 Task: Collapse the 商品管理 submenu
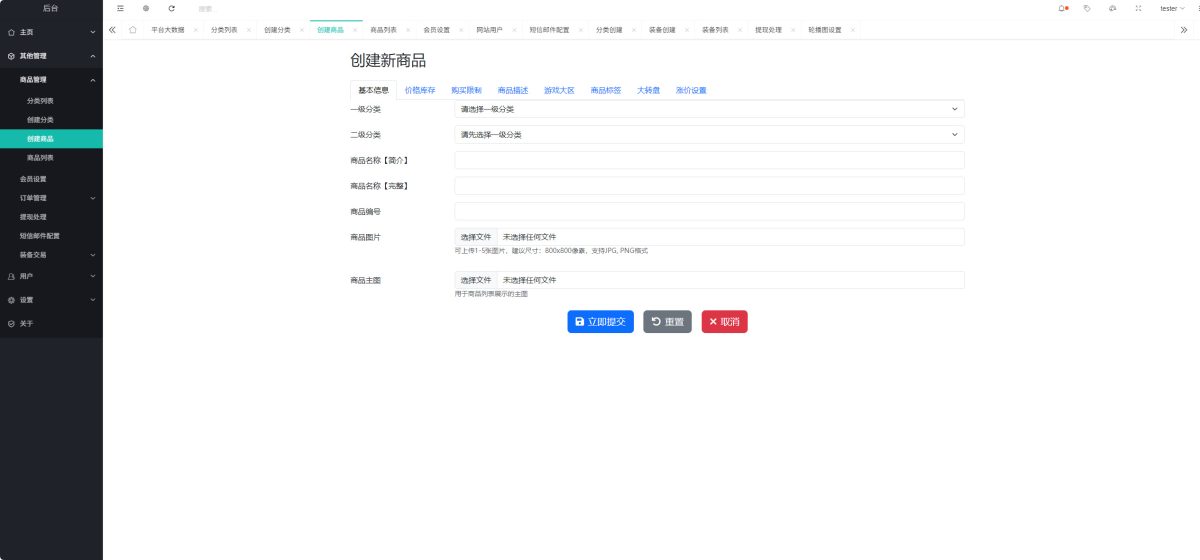click(51, 79)
